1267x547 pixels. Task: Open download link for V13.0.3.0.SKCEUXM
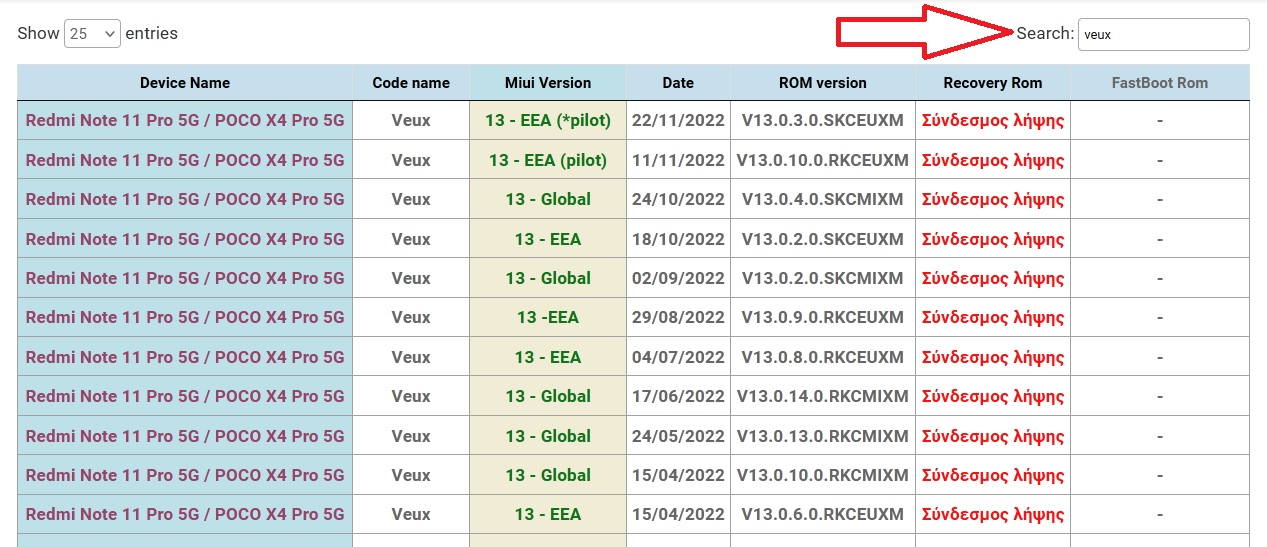point(992,121)
